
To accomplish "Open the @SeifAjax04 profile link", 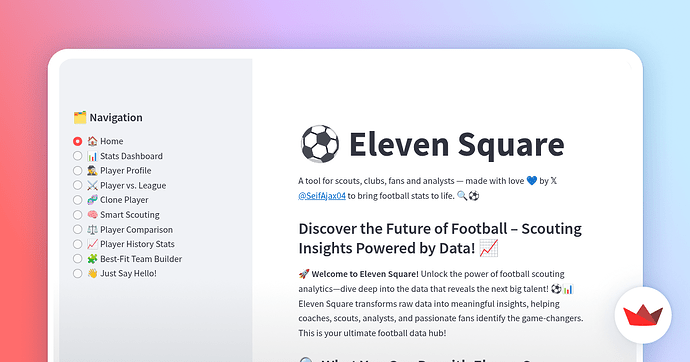I will 322,196.
